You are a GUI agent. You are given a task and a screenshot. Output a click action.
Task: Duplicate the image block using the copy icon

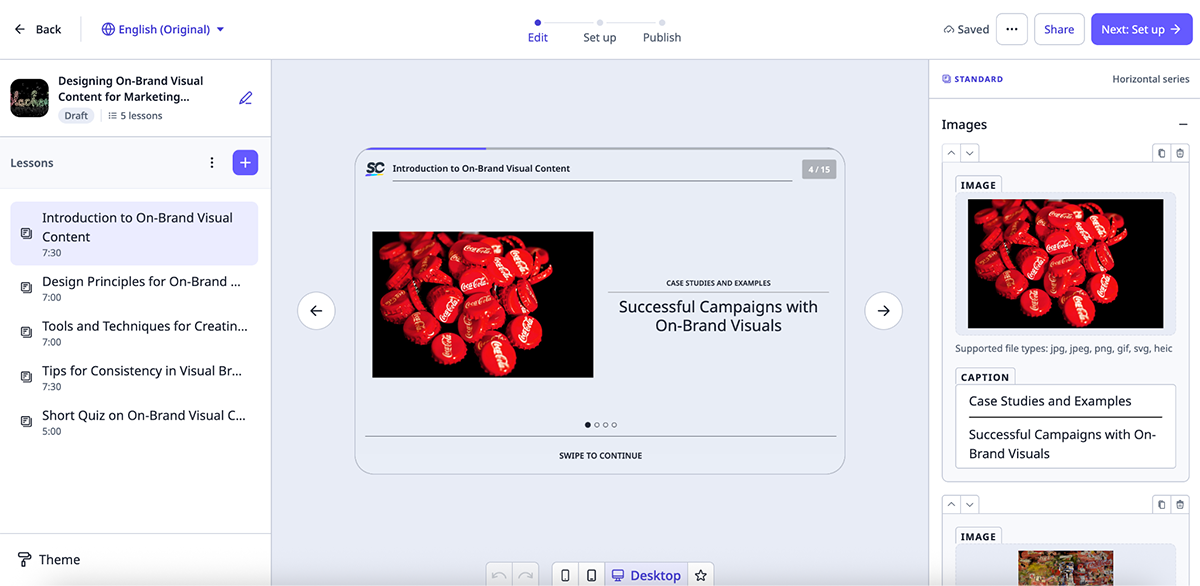coord(1160,152)
